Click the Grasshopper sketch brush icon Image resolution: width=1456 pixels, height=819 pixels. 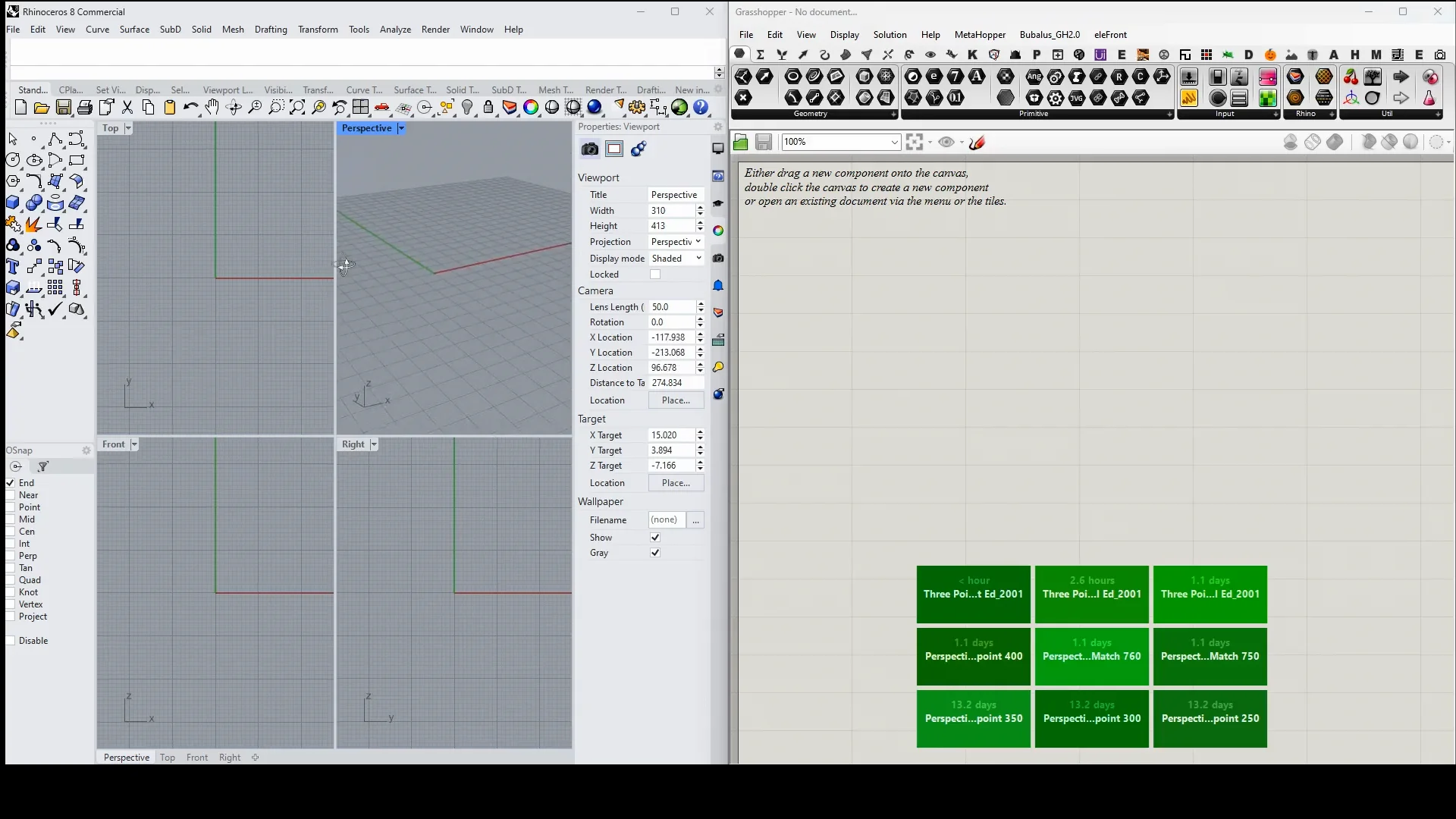[977, 143]
